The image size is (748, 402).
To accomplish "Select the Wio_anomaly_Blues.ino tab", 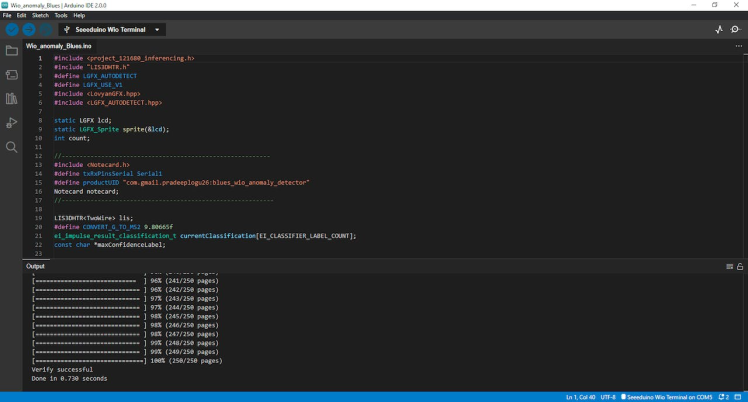I will tap(58, 46).
